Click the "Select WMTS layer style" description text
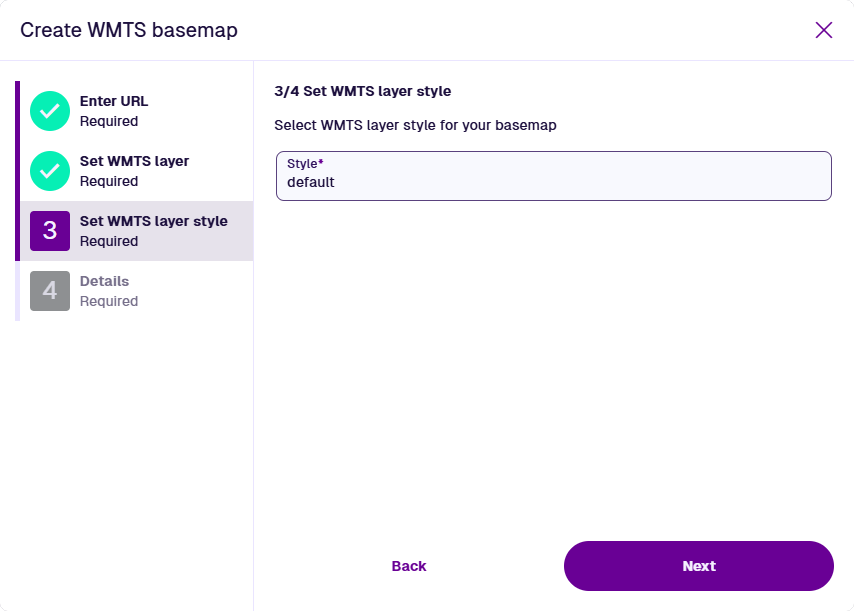 (x=415, y=126)
